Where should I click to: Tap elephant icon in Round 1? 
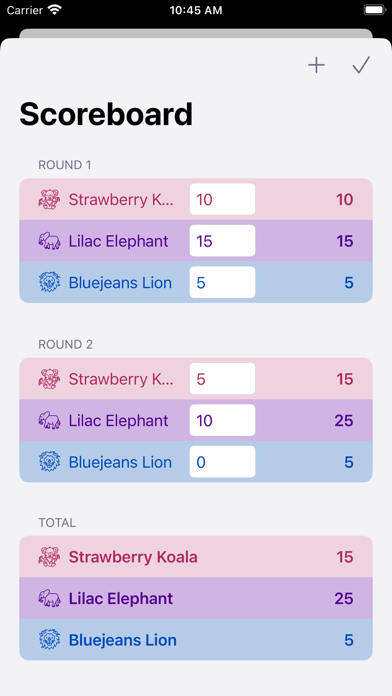pos(49,241)
